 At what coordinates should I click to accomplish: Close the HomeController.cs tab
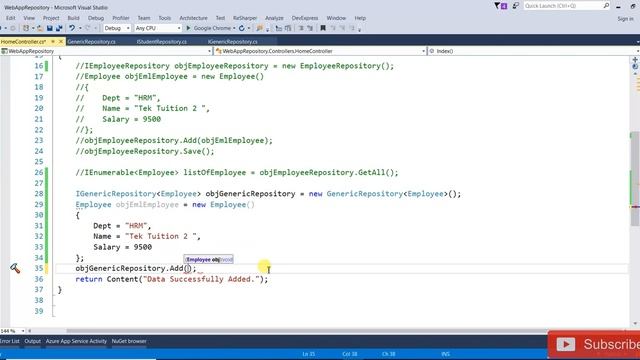click(61, 41)
